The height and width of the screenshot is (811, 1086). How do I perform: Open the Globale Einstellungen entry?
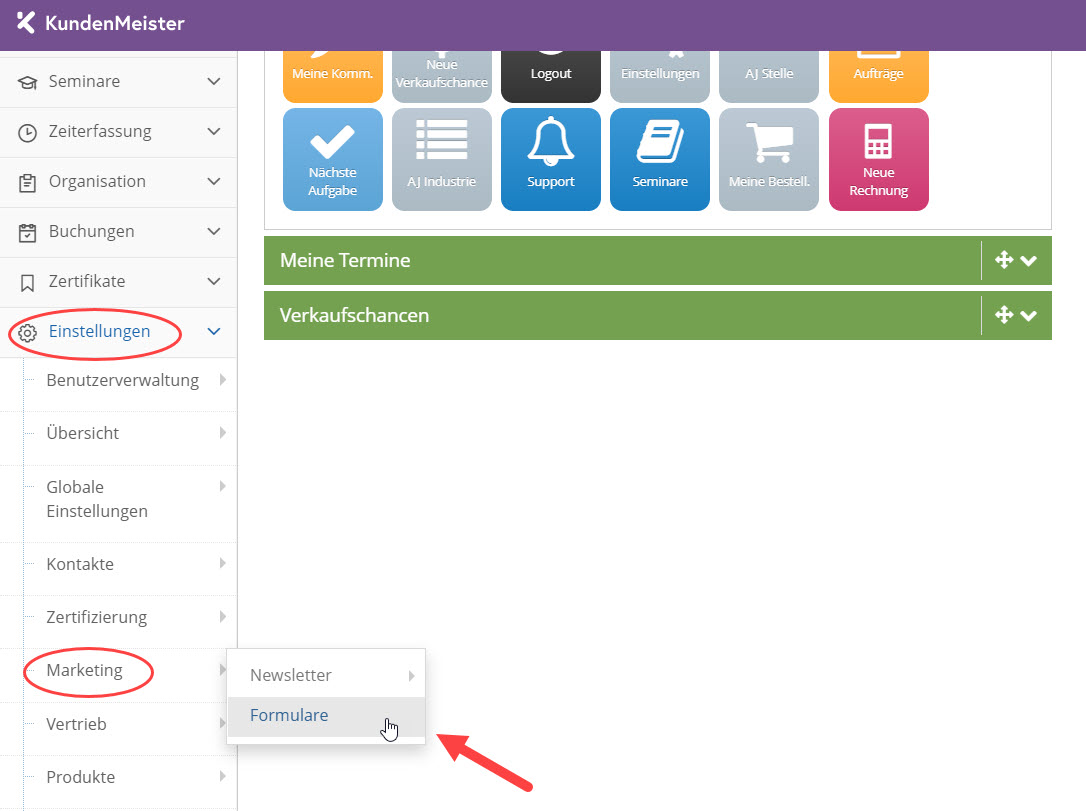pos(97,499)
